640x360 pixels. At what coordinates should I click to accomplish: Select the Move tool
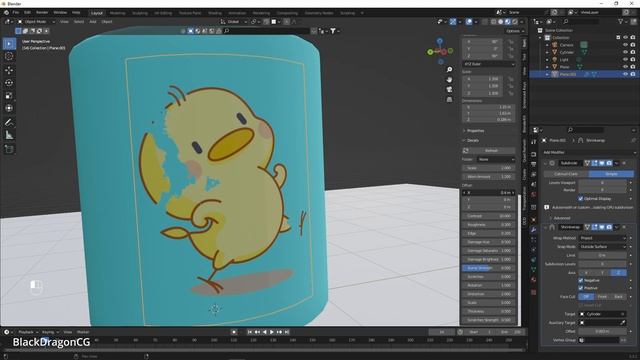coord(9,70)
